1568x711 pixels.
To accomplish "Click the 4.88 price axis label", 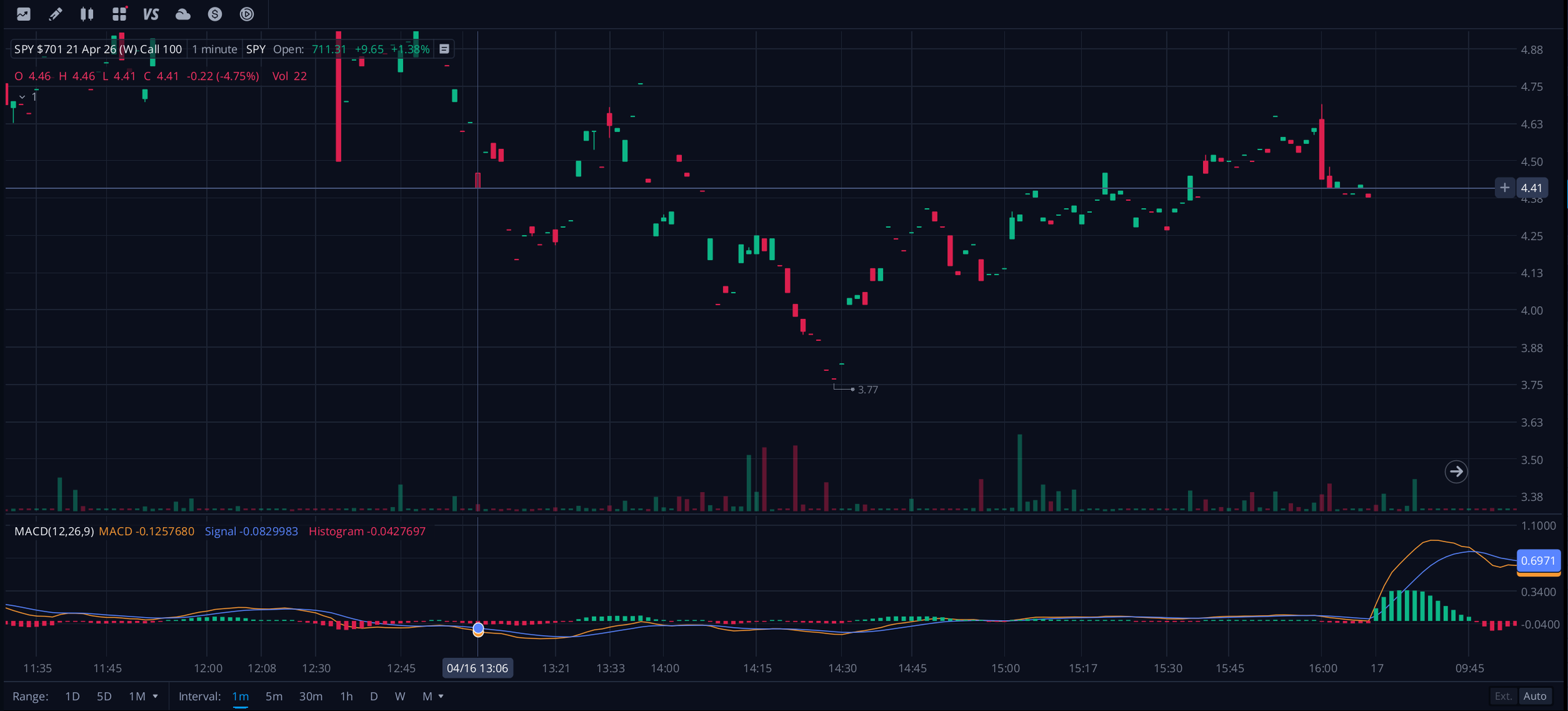I will pyautogui.click(x=1532, y=50).
